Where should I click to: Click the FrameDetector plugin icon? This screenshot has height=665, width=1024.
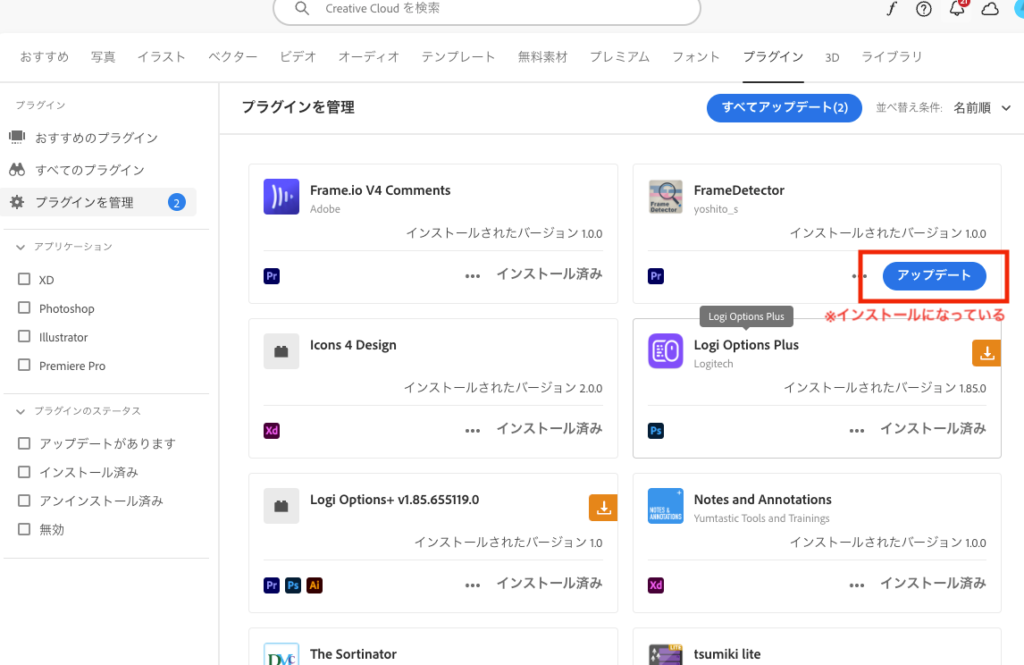(x=665, y=197)
